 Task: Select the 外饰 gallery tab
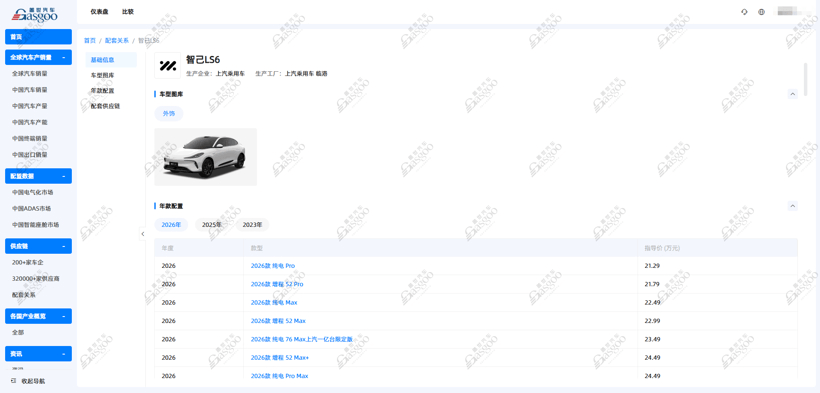(x=169, y=114)
